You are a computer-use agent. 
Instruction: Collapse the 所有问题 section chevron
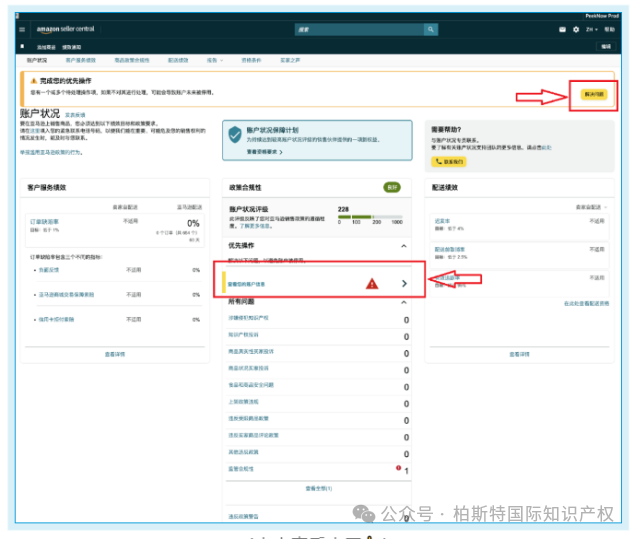[x=404, y=303]
